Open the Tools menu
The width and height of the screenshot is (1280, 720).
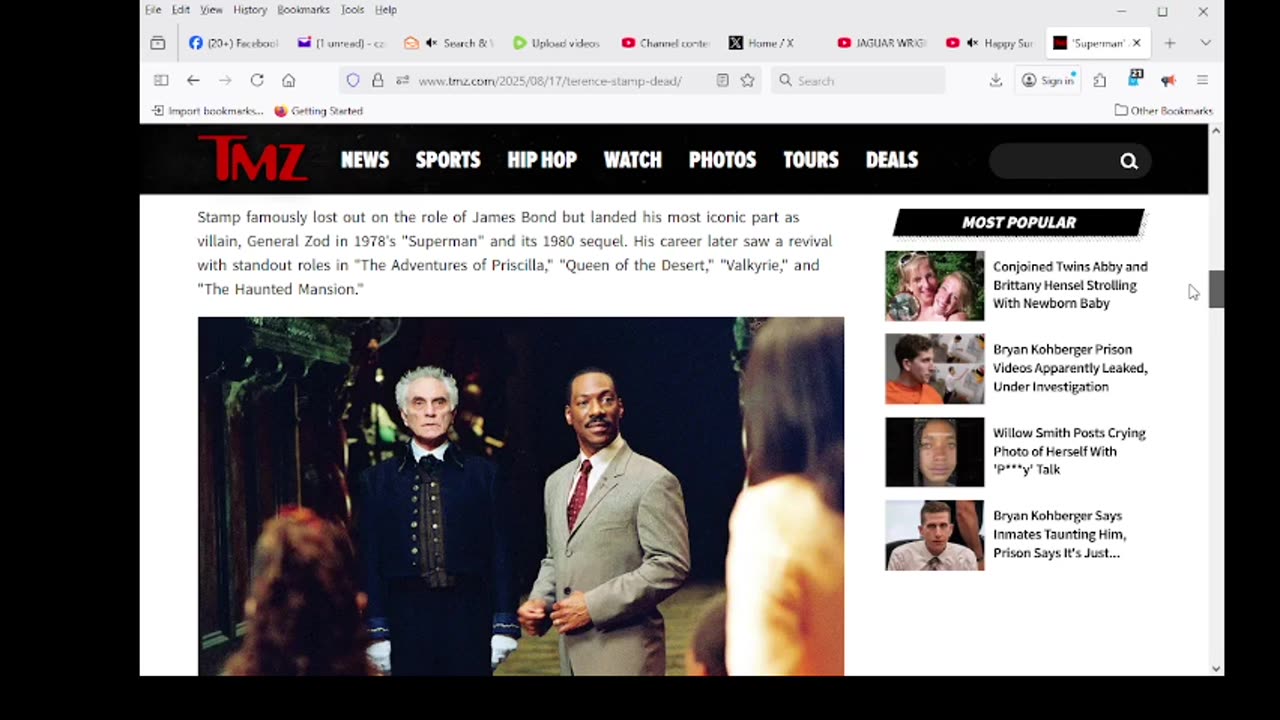(352, 10)
